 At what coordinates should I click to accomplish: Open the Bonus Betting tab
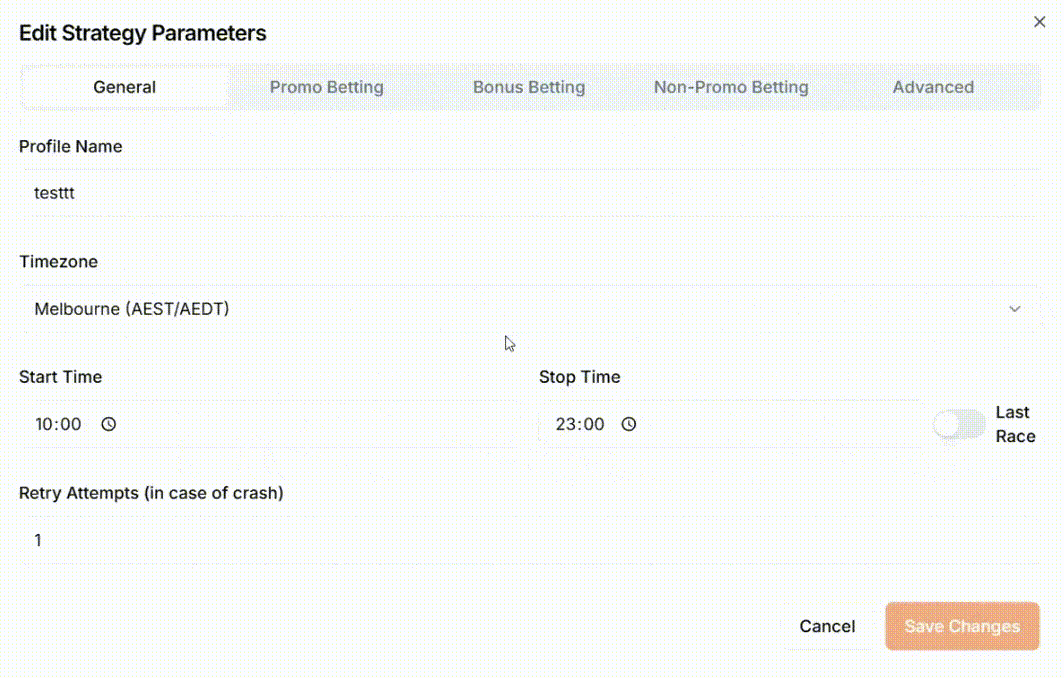tap(529, 87)
